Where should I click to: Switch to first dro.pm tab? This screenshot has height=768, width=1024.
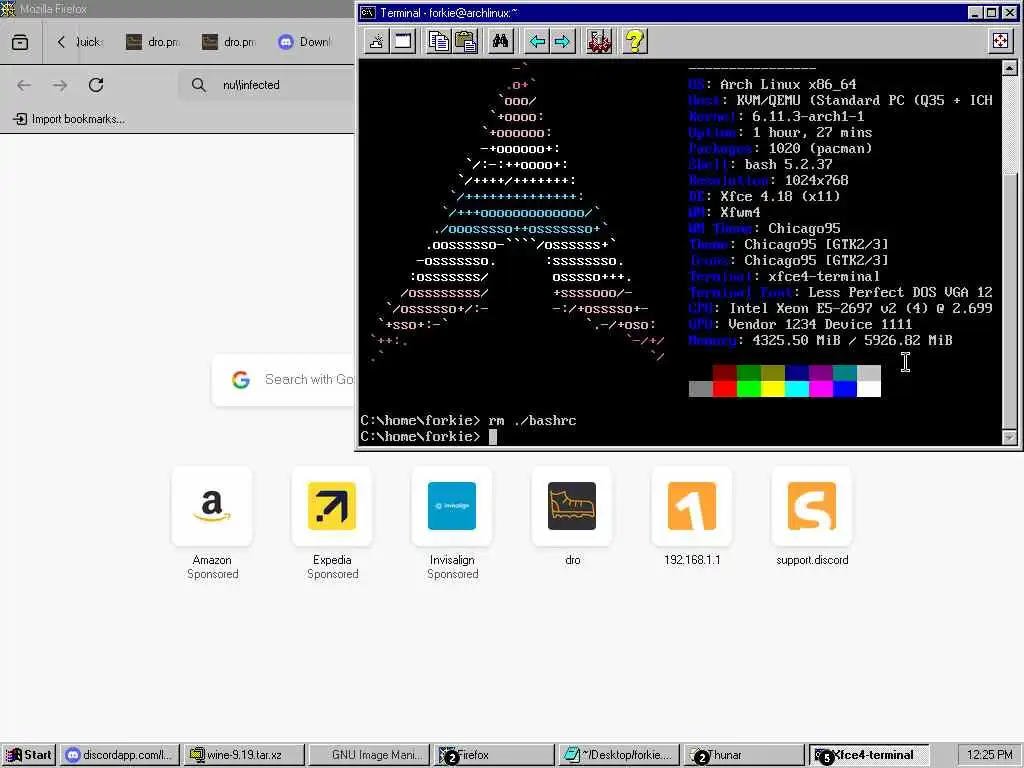153,42
